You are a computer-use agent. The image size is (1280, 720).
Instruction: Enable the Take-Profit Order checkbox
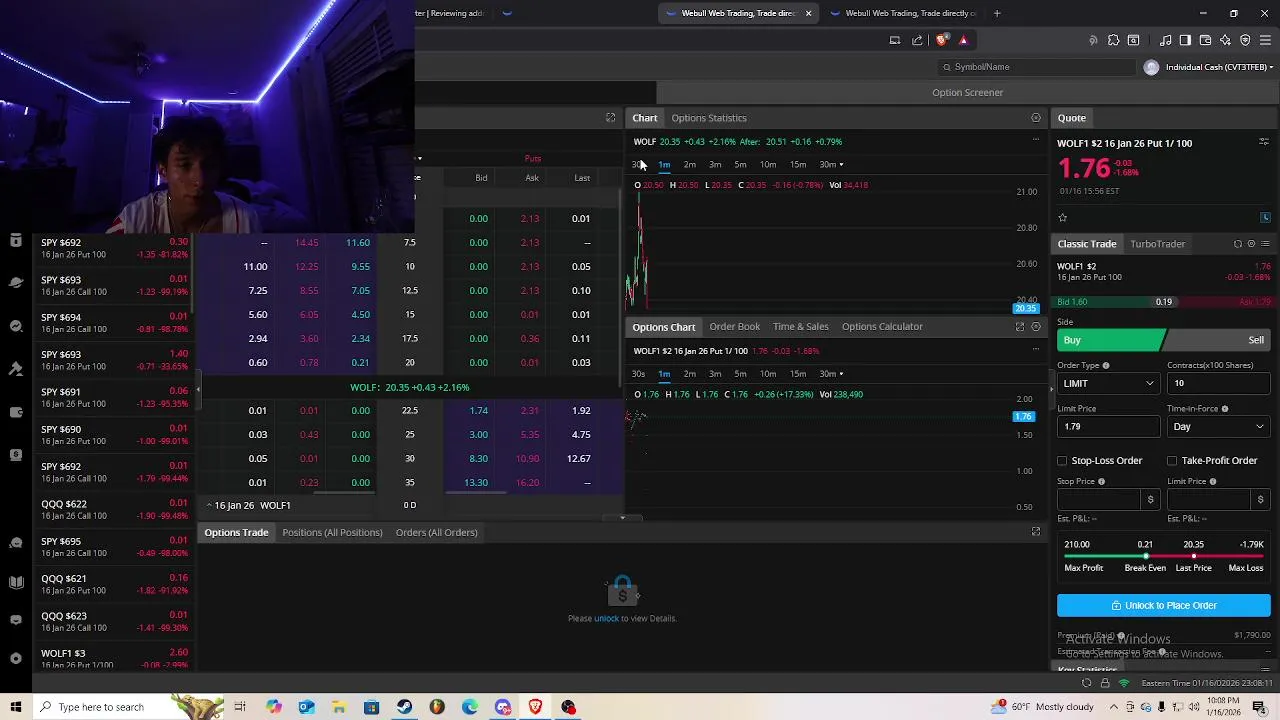click(x=1172, y=460)
